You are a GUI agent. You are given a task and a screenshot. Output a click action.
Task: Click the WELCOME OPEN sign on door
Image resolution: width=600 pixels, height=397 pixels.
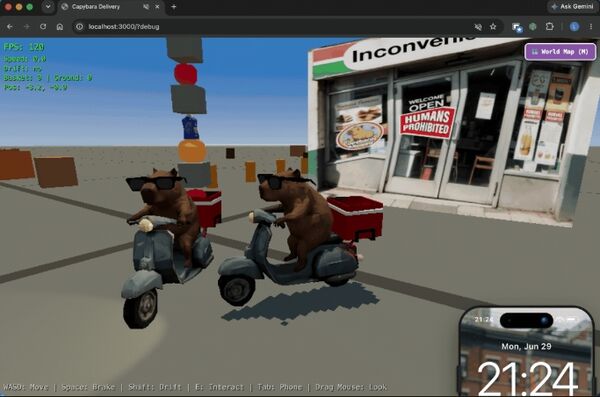coord(426,102)
